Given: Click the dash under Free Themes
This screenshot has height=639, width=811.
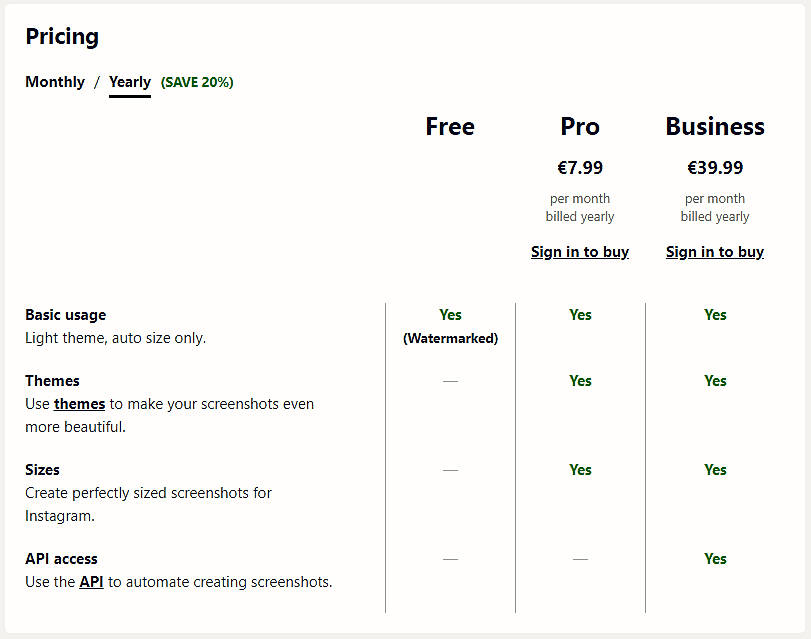Looking at the screenshot, I should (450, 381).
